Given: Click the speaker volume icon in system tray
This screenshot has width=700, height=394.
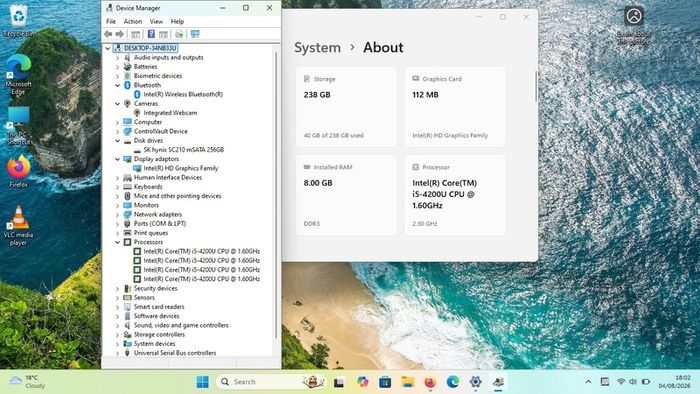Looking at the screenshot, I should (x=633, y=382).
